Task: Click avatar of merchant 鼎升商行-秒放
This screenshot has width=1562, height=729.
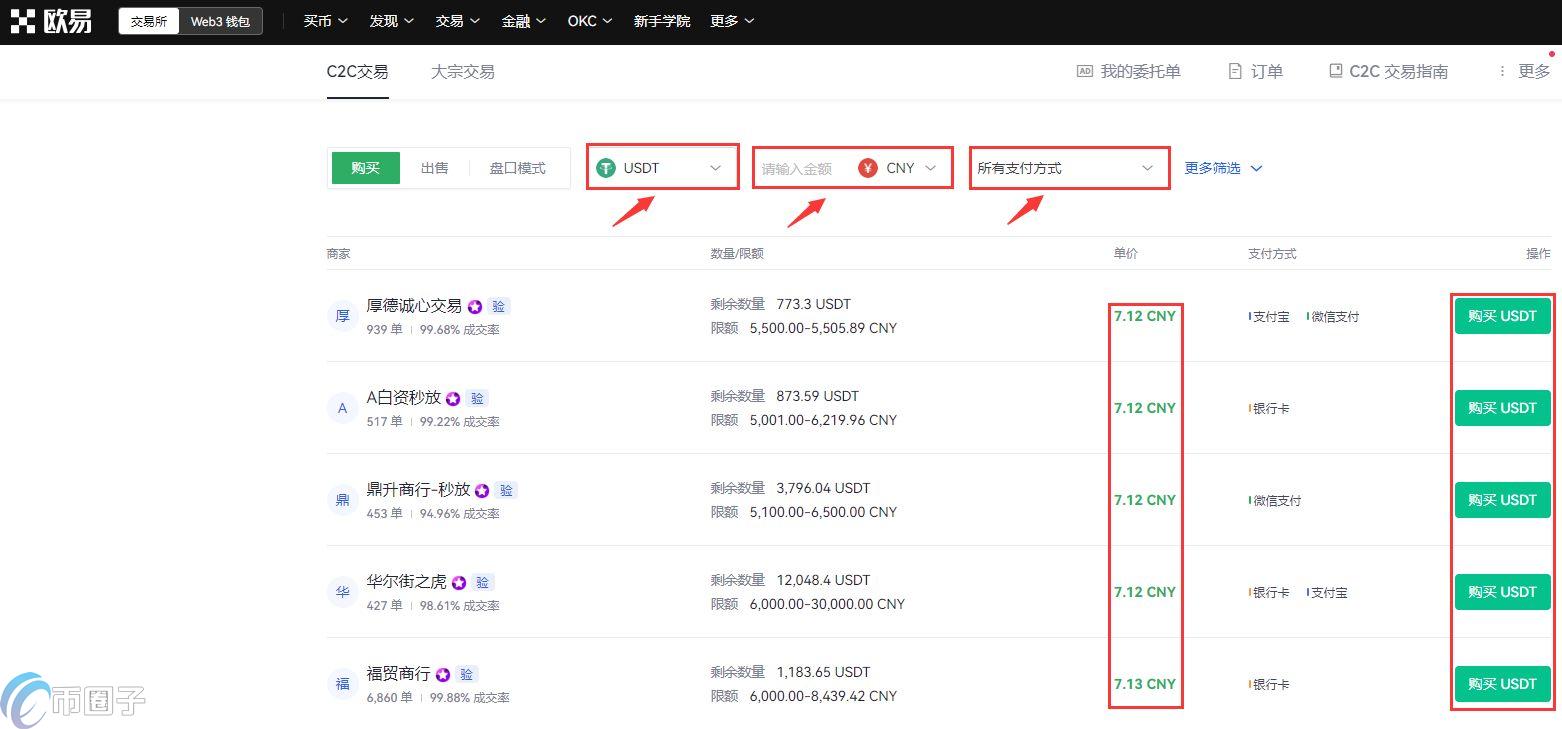Action: [342, 500]
